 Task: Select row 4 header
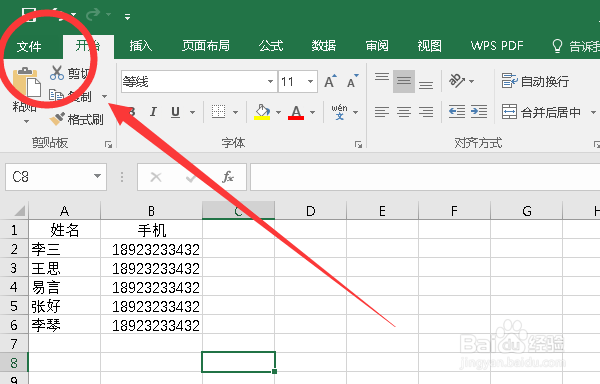(x=14, y=287)
